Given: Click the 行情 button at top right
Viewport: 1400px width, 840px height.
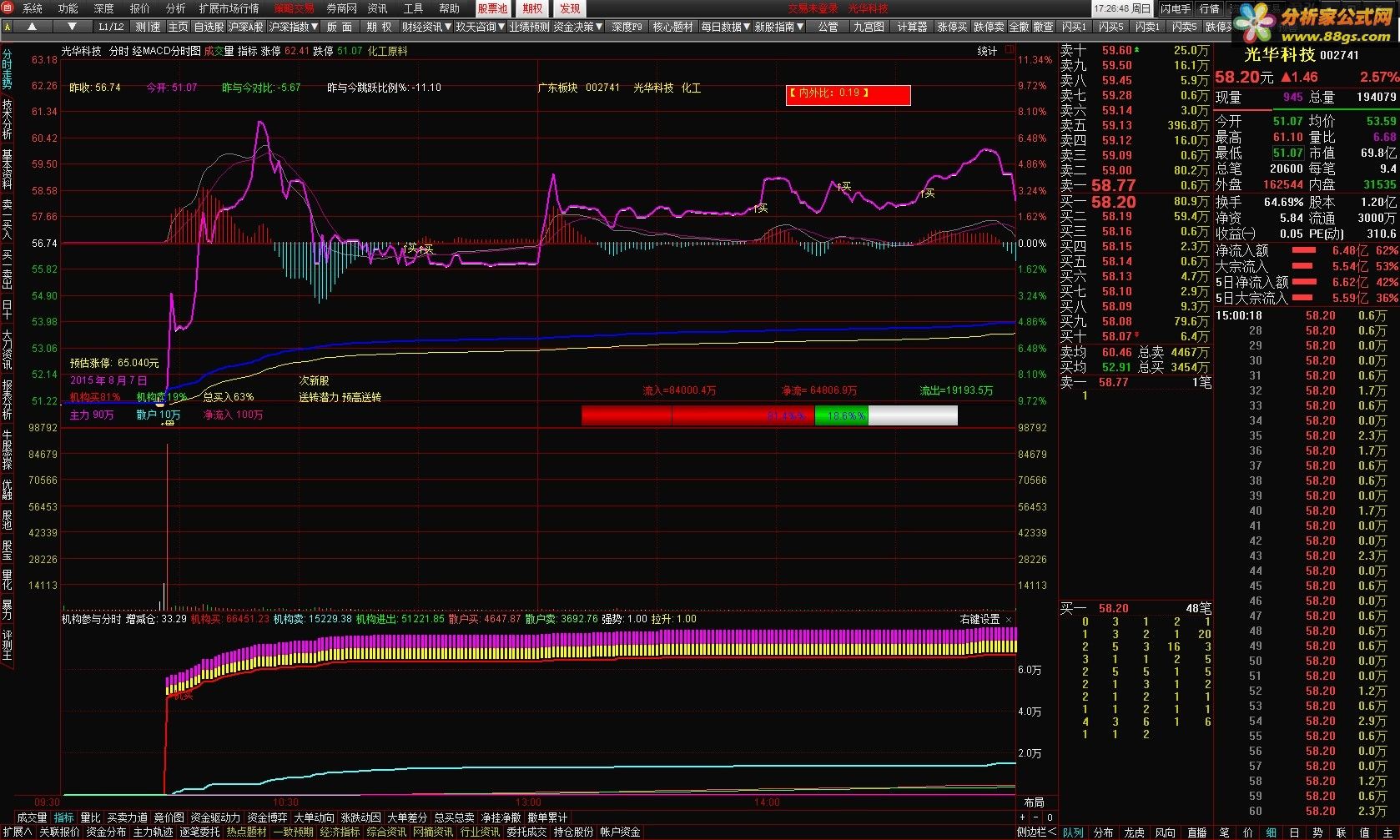Looking at the screenshot, I should pos(1208,8).
